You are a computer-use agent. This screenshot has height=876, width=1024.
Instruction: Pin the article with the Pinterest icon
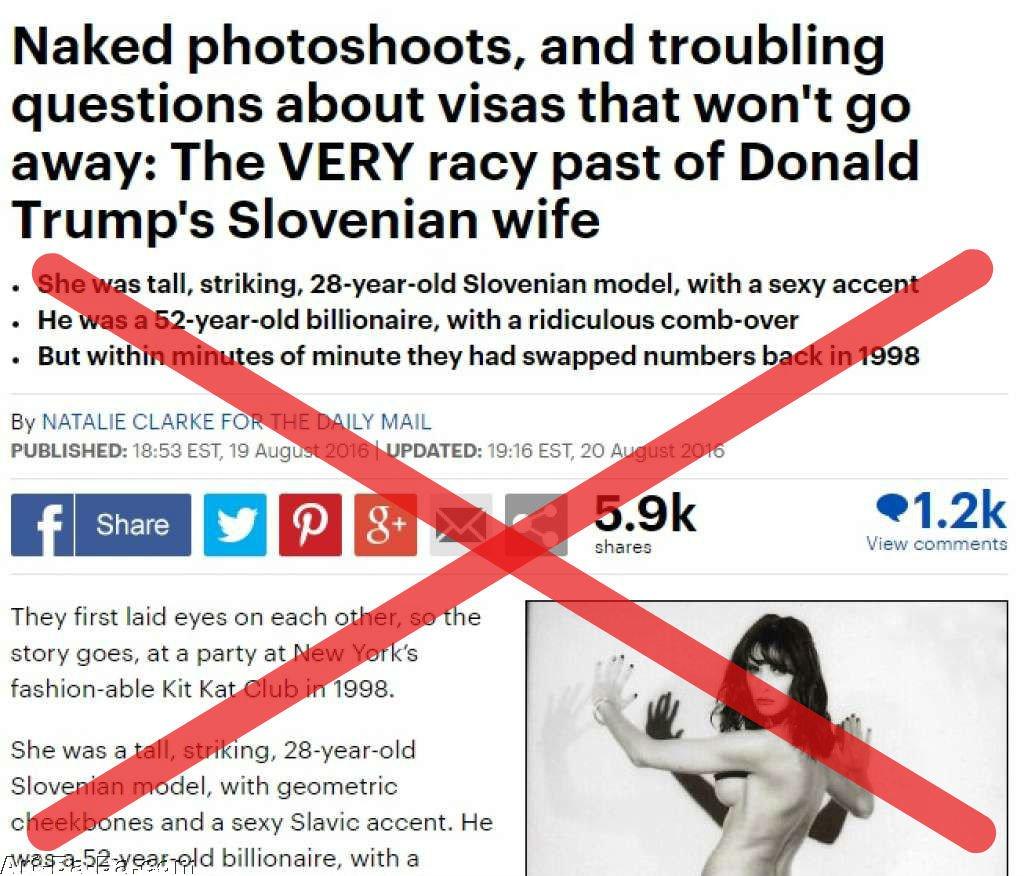[310, 525]
